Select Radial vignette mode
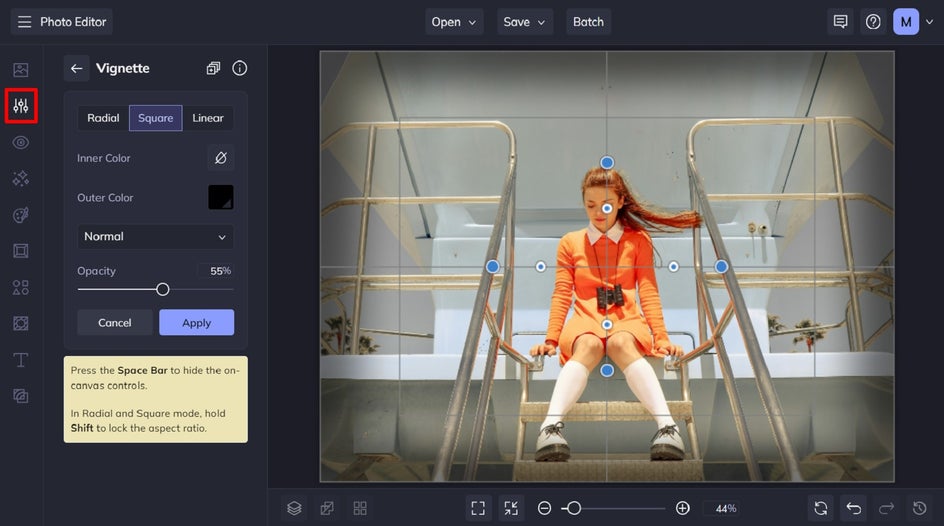 pyautogui.click(x=103, y=118)
